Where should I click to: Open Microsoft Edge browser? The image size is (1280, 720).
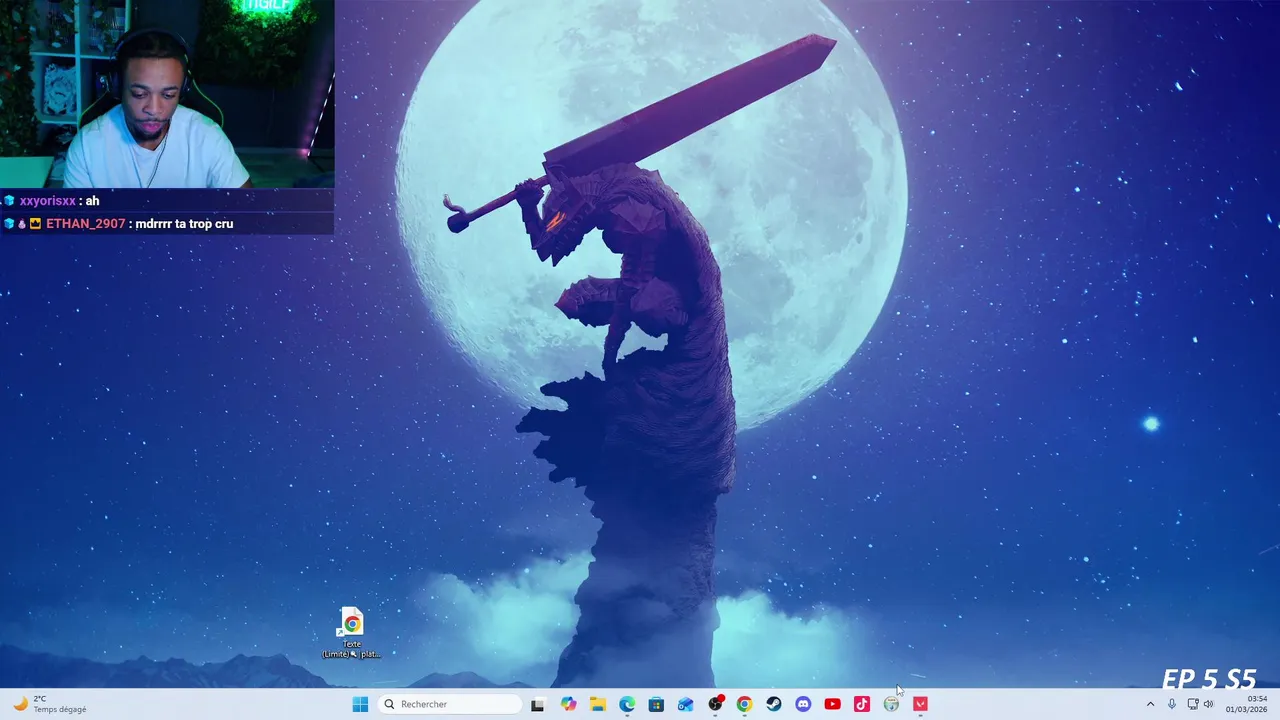point(627,704)
